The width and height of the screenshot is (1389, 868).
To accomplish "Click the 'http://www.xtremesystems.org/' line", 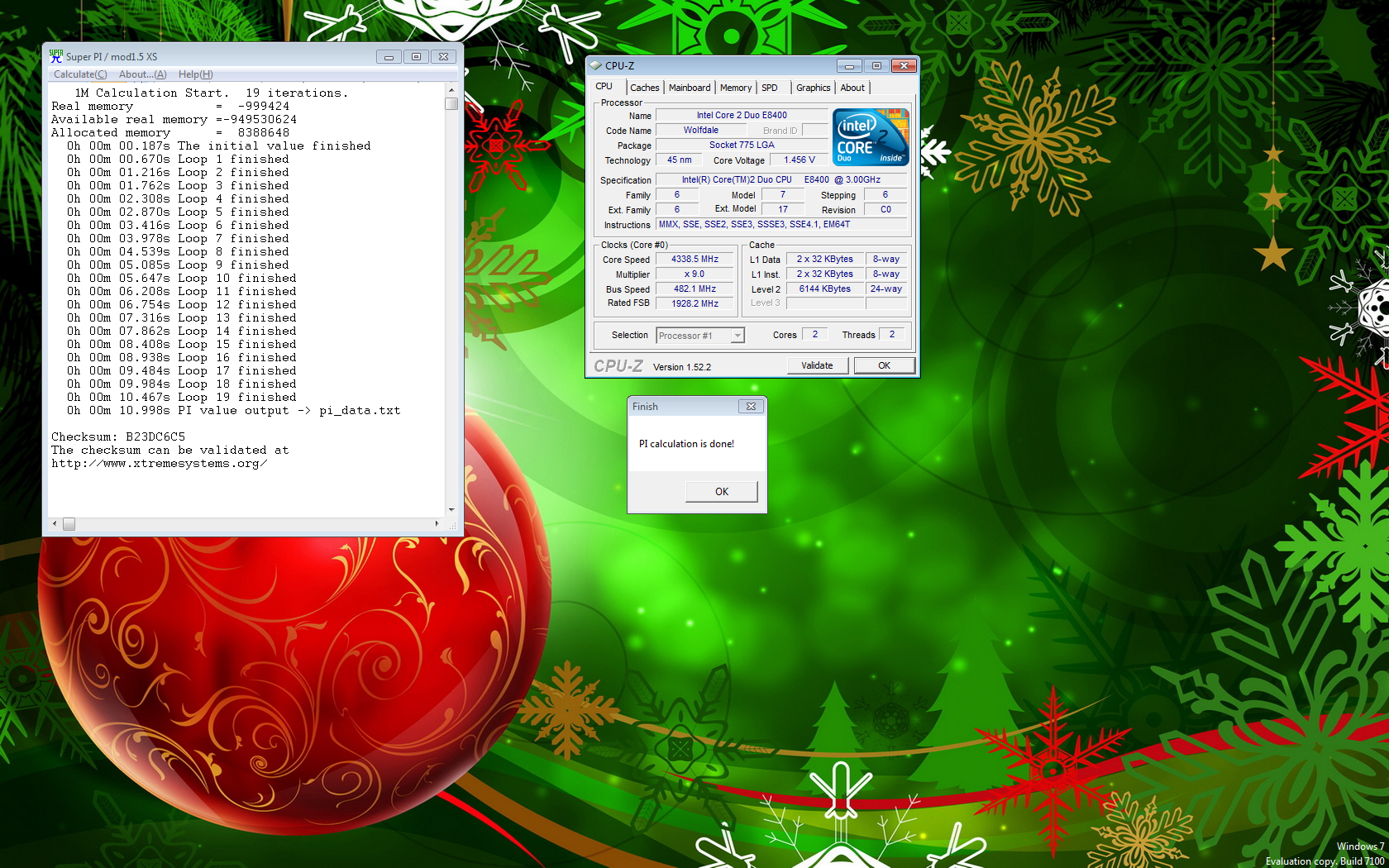I will pos(159,463).
